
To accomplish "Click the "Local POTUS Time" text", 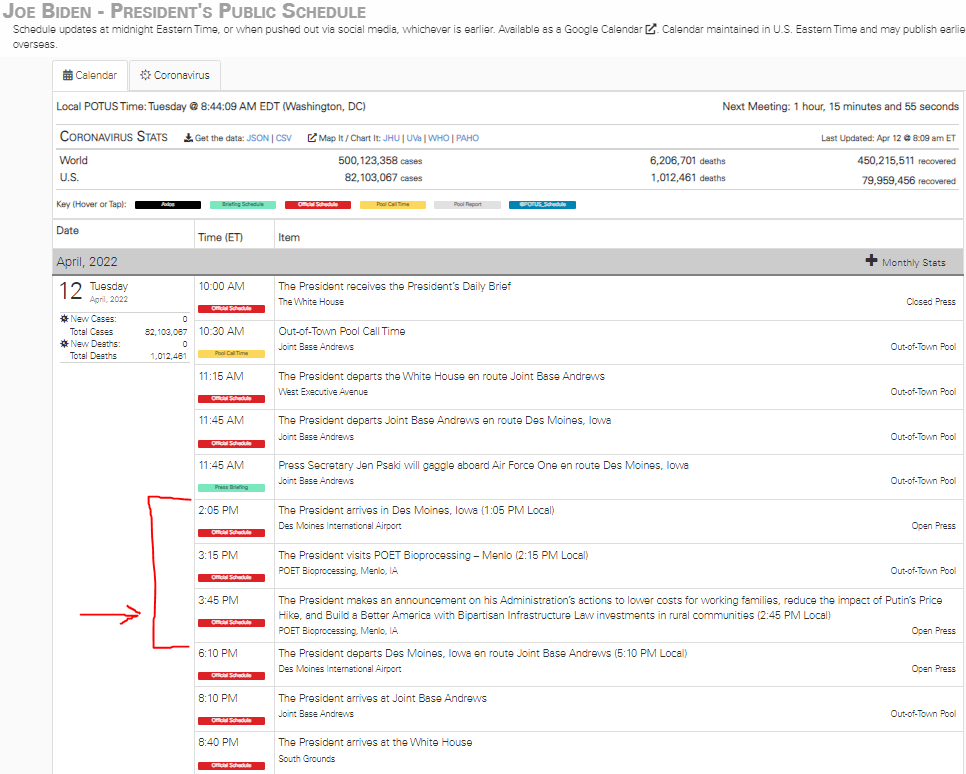I will coord(211,107).
